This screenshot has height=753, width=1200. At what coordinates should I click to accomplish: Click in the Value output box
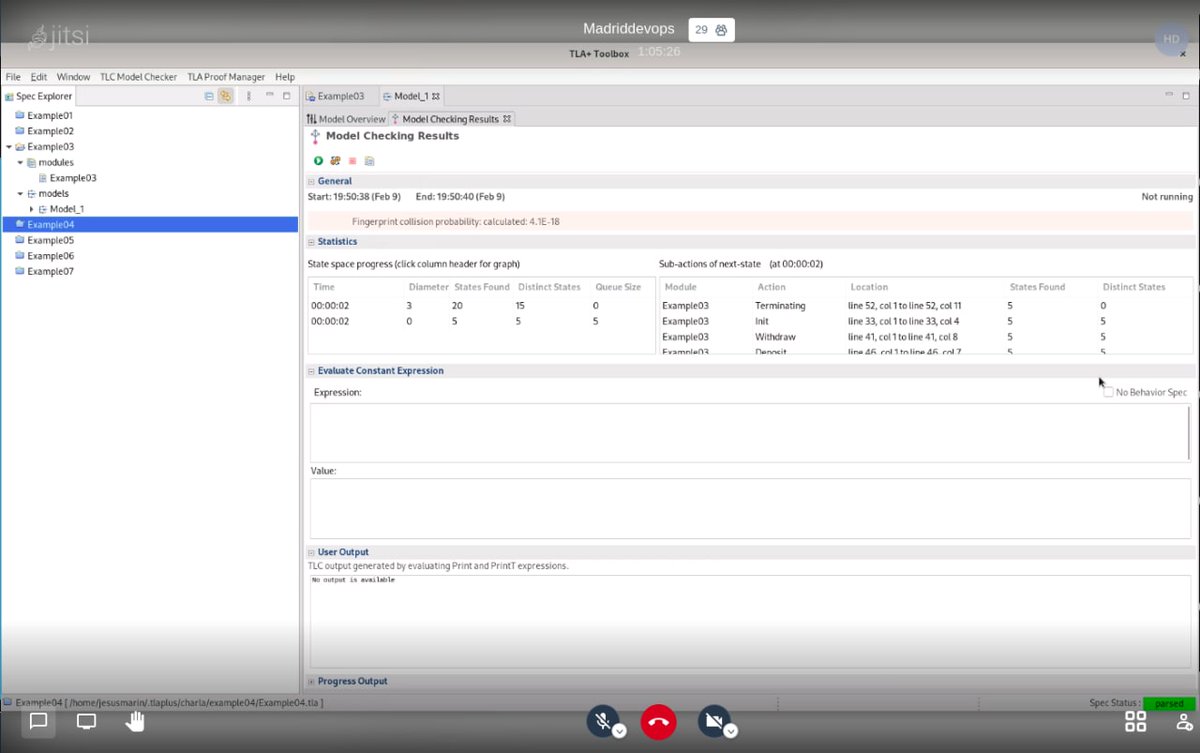(749, 508)
